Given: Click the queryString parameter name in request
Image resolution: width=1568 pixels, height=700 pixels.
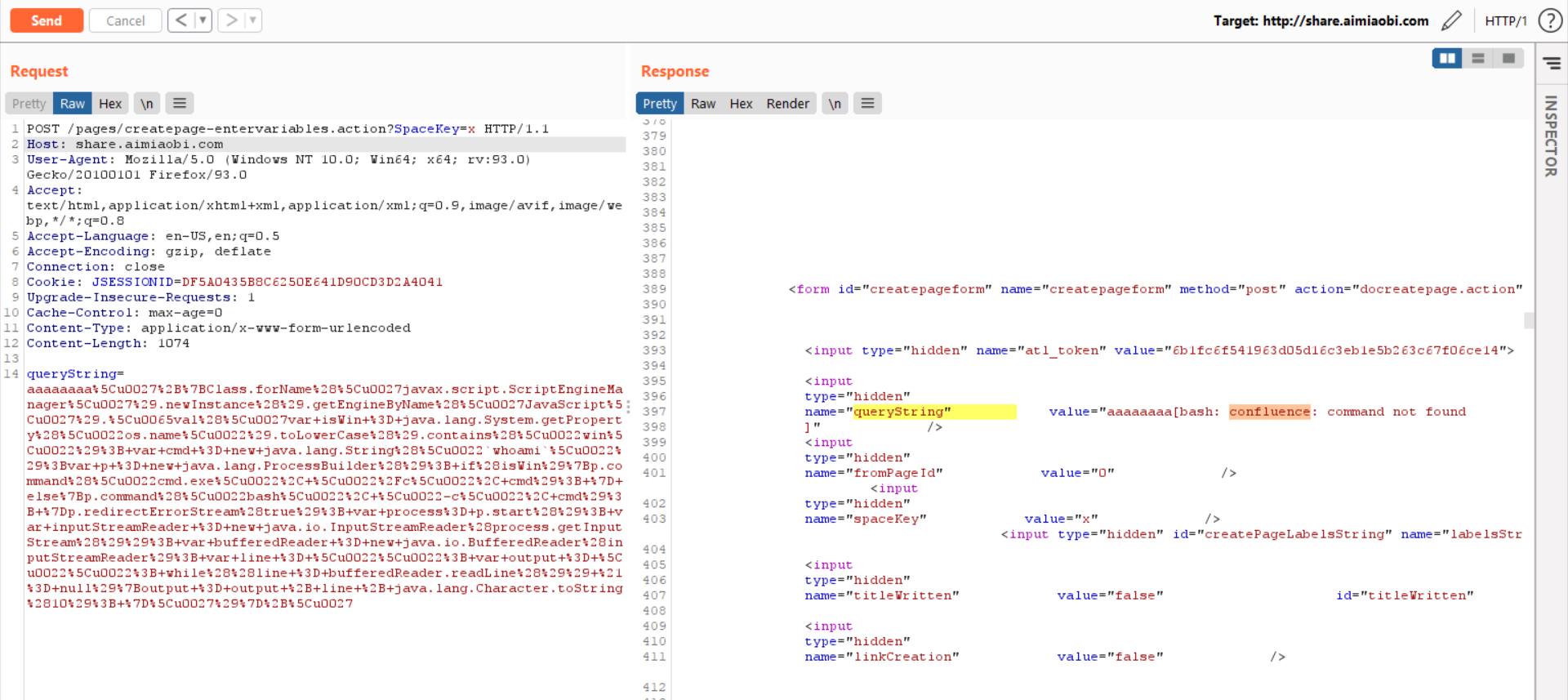Looking at the screenshot, I should (72, 374).
